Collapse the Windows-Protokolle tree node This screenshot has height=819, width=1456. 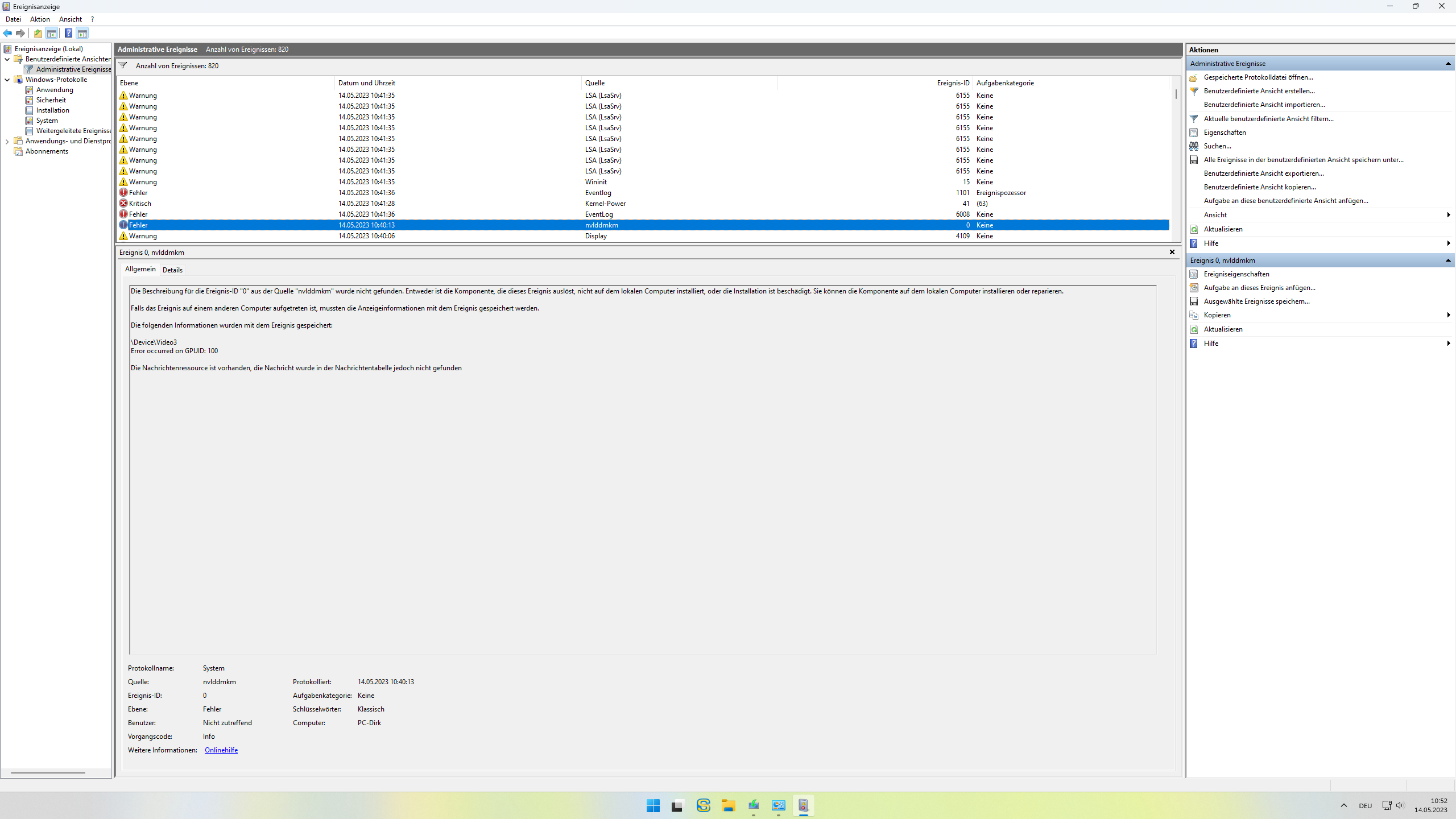pyautogui.click(x=7, y=80)
